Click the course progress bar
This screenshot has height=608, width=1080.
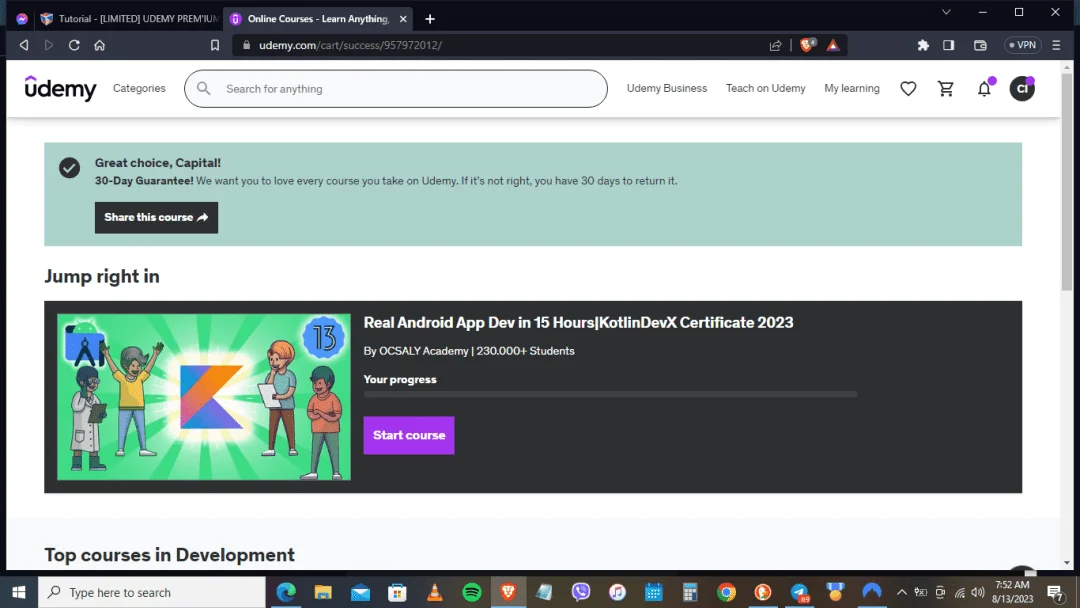click(610, 395)
